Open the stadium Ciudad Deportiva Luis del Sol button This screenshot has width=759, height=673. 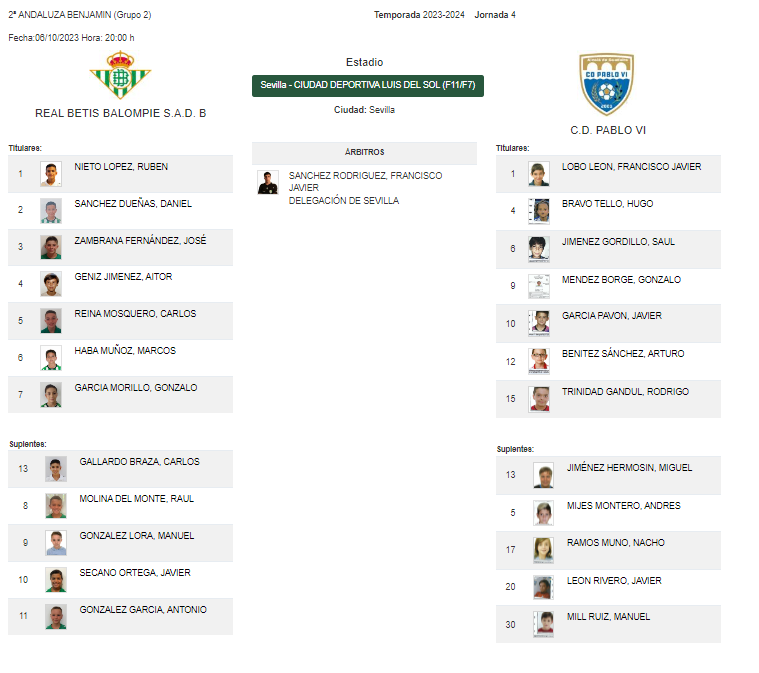(367, 86)
